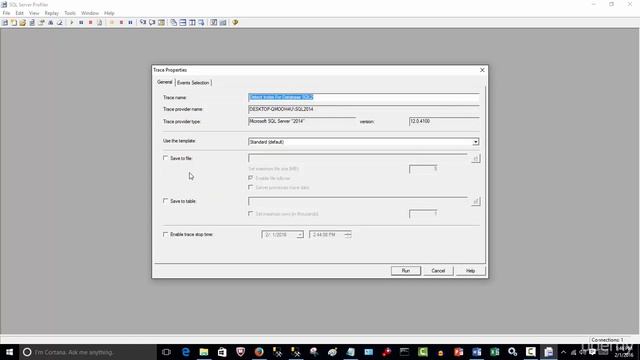Click the last toolbar icon, yellow round one
The width and height of the screenshot is (640, 360).
(235, 22)
